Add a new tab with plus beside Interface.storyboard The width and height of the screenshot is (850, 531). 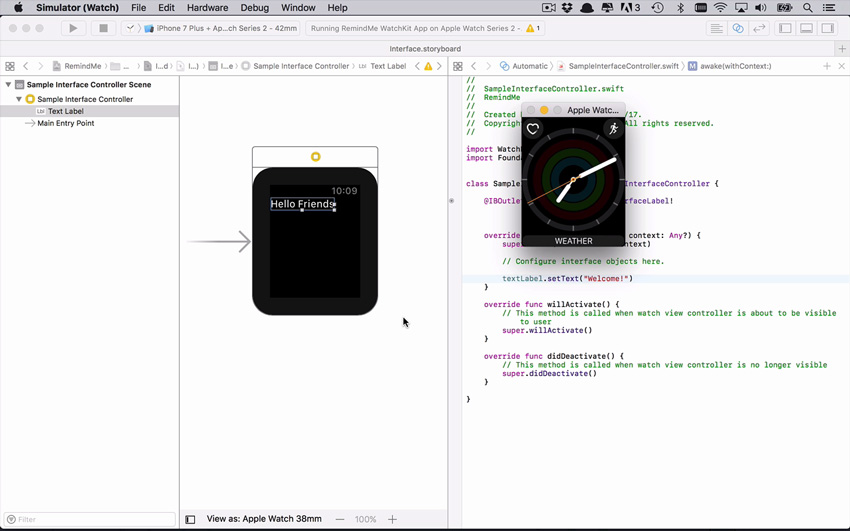[842, 49]
